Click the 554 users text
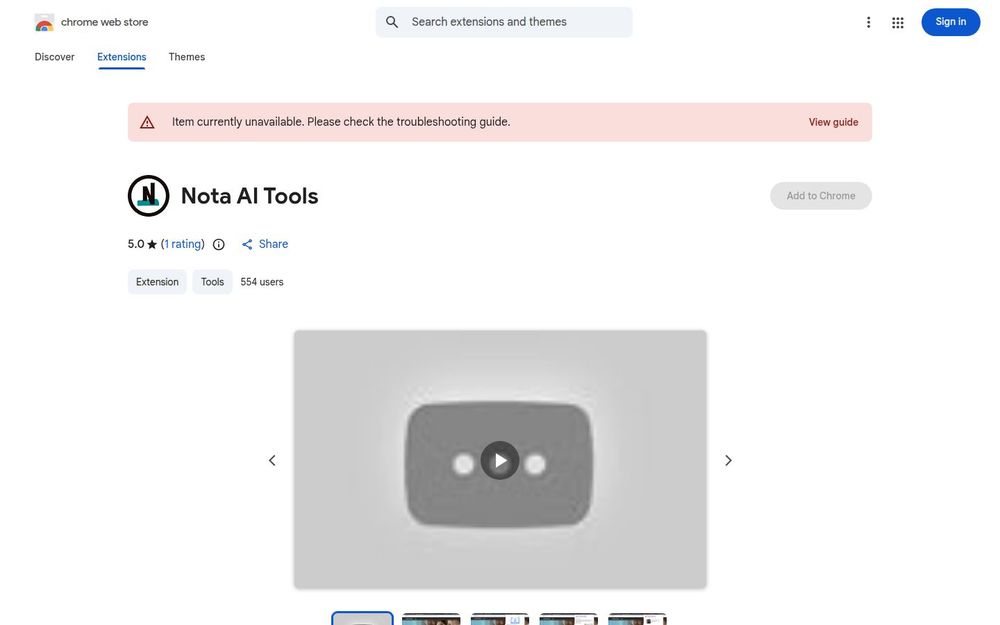This screenshot has height=625, width=1000. [x=262, y=282]
